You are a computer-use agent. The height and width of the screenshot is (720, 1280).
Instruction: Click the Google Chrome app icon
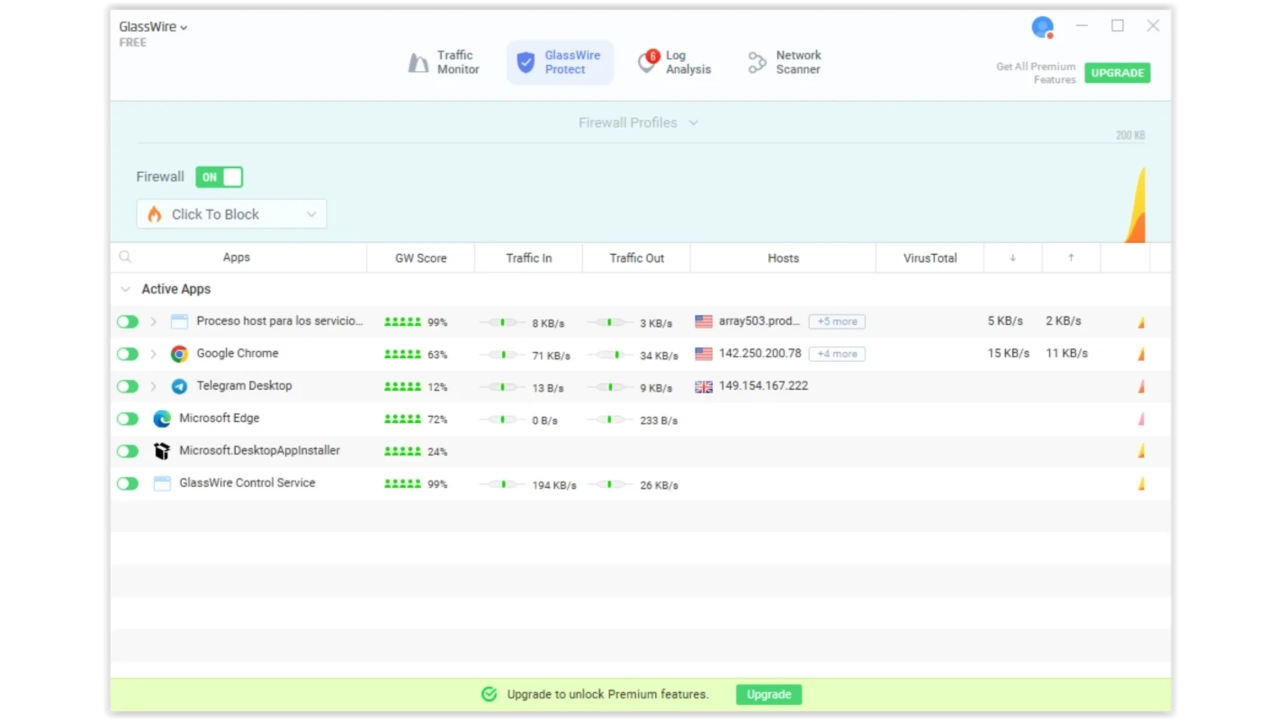[x=179, y=354]
